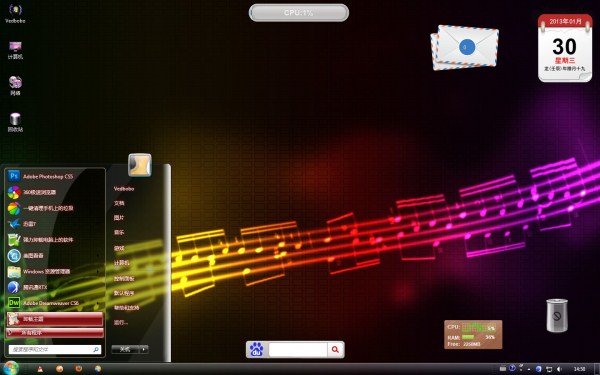The image size is (600, 375).
Task: Open Run... entry in Start menu
Action: (x=121, y=323)
